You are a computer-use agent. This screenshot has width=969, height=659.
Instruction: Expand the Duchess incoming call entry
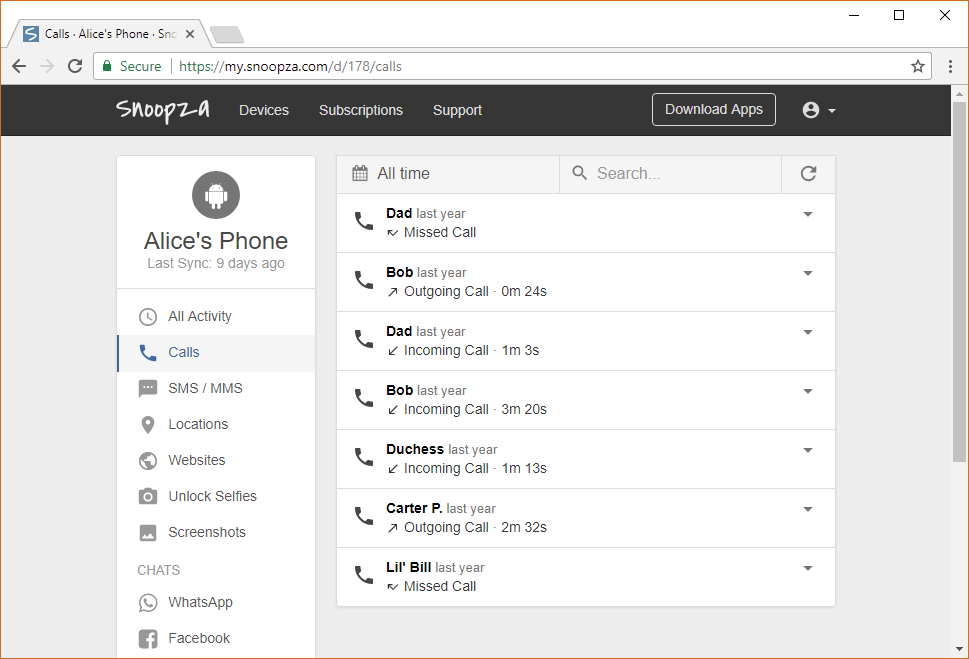(808, 450)
